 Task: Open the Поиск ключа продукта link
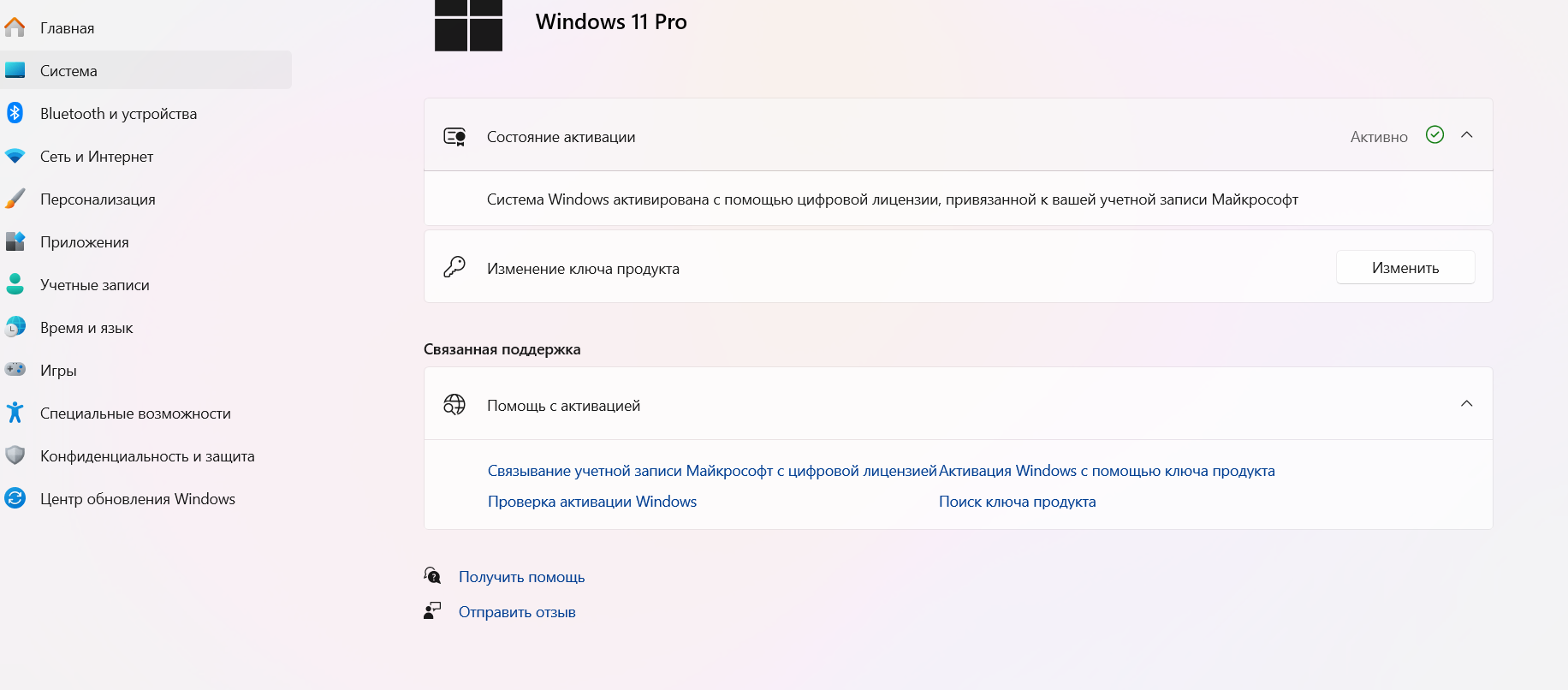click(1017, 502)
